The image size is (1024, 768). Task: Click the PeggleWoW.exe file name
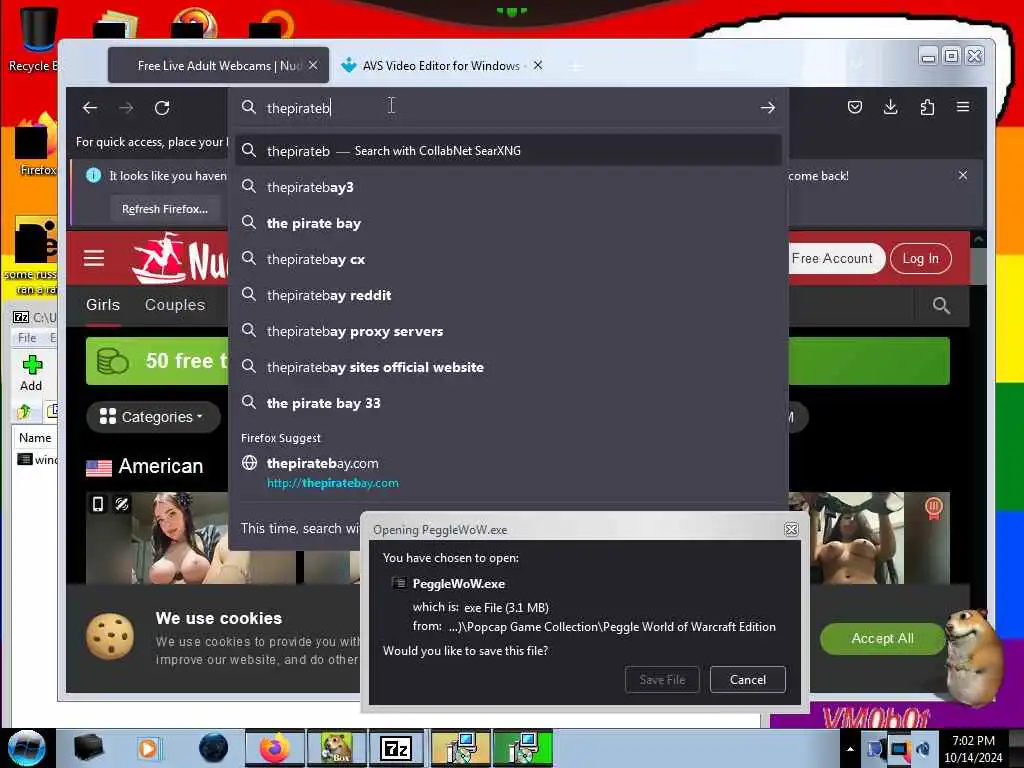458,583
